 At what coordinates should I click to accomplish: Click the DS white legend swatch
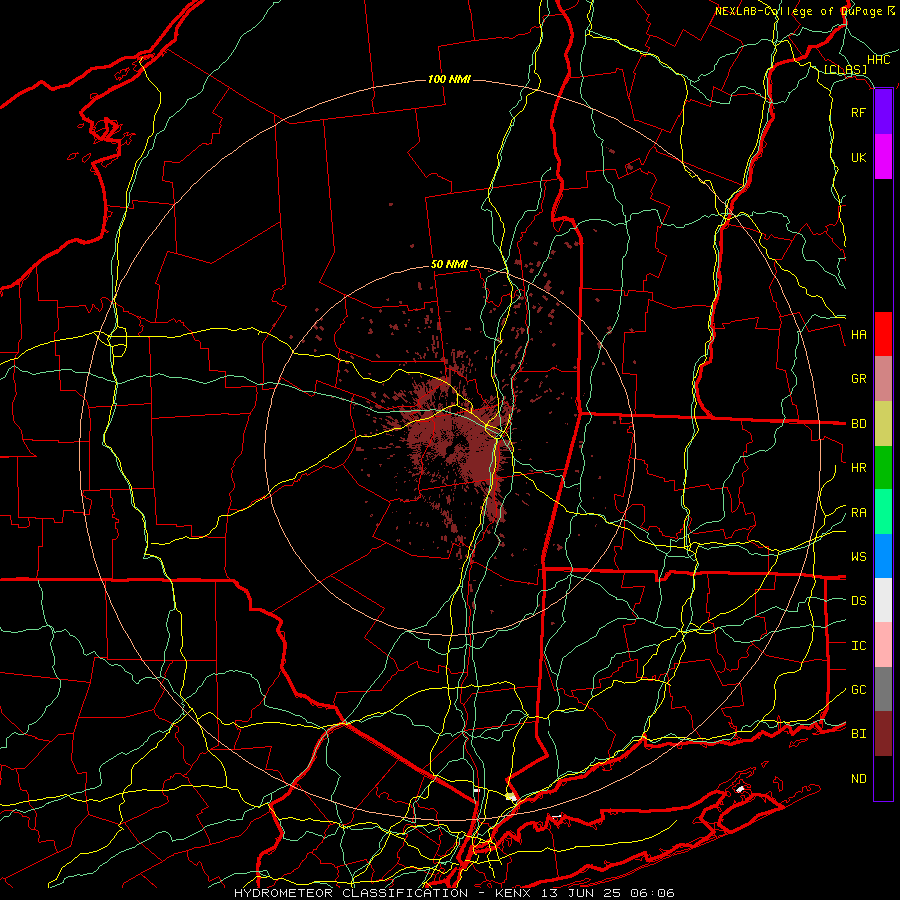(883, 600)
